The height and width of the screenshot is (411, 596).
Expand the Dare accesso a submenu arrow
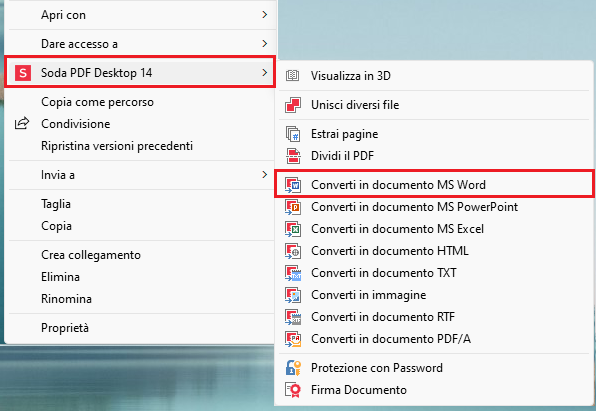[265, 44]
